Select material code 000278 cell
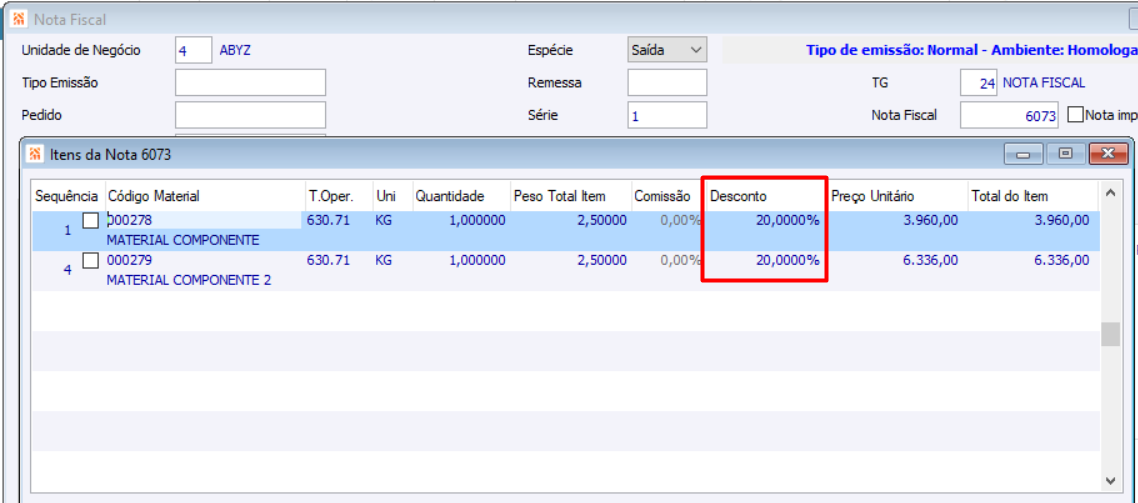The width and height of the screenshot is (1138, 503). point(204,220)
